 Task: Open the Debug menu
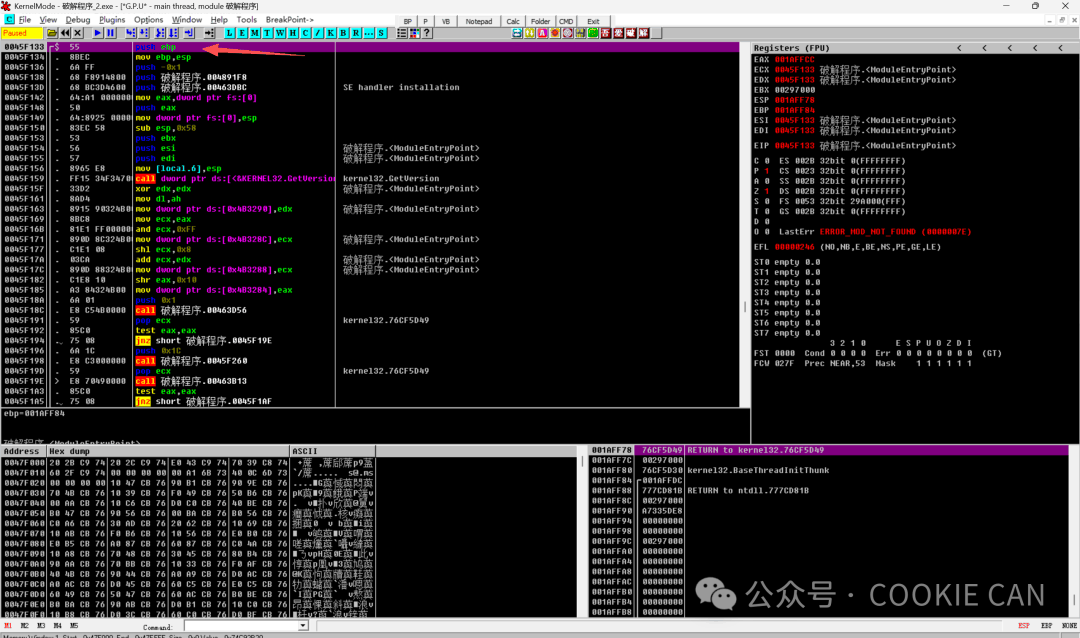coord(77,19)
